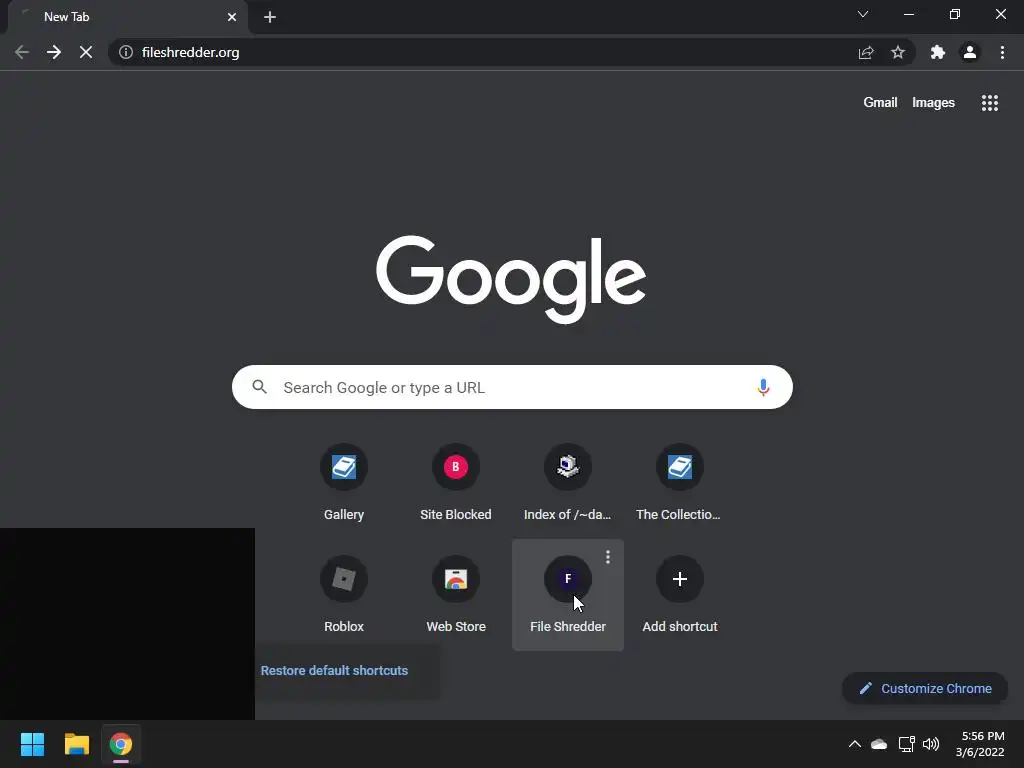Screen dimensions: 1024x768
Task: Open the Windows Start menu
Action: (x=32, y=744)
